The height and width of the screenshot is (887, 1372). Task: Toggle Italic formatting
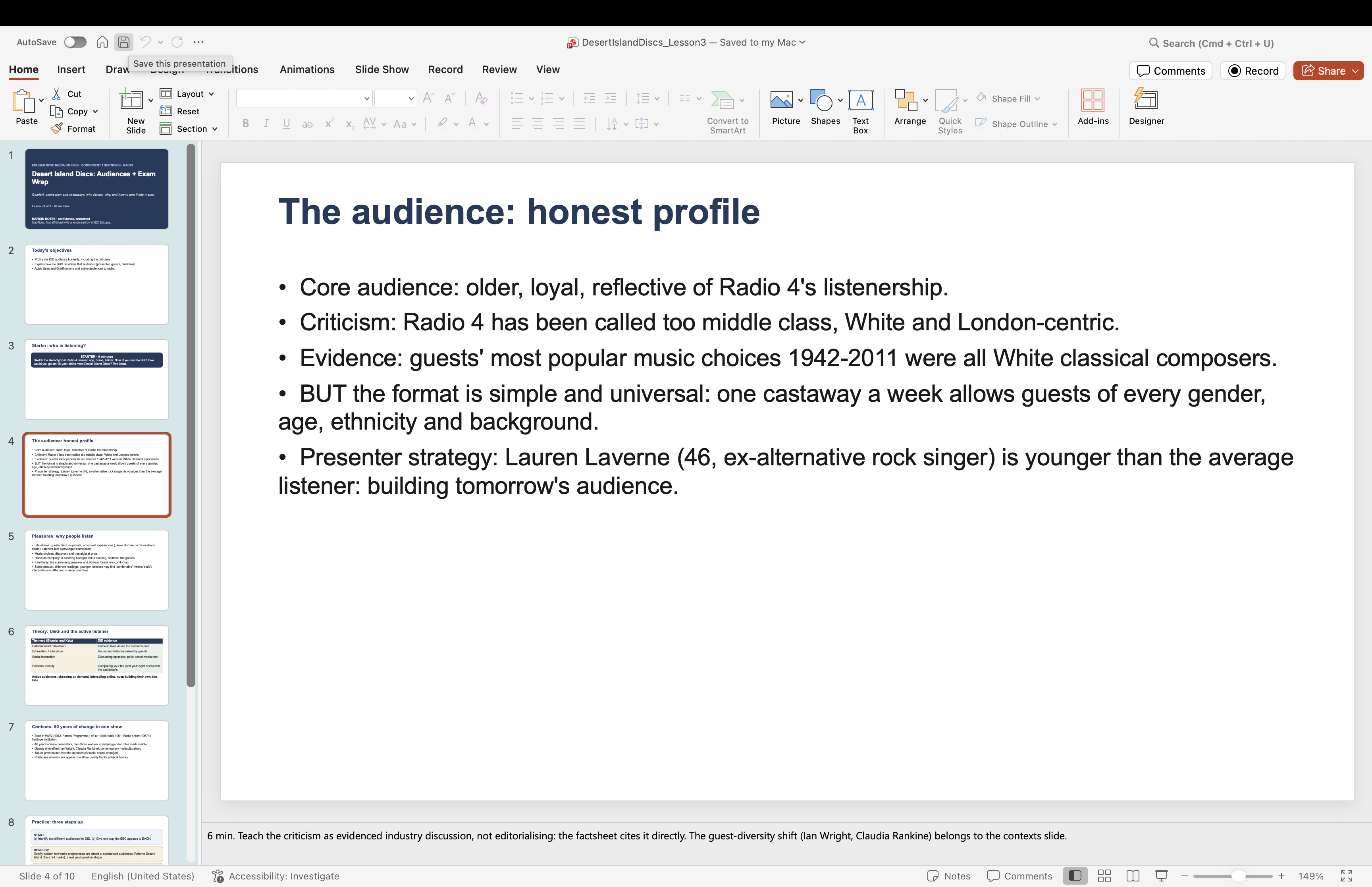pos(266,123)
